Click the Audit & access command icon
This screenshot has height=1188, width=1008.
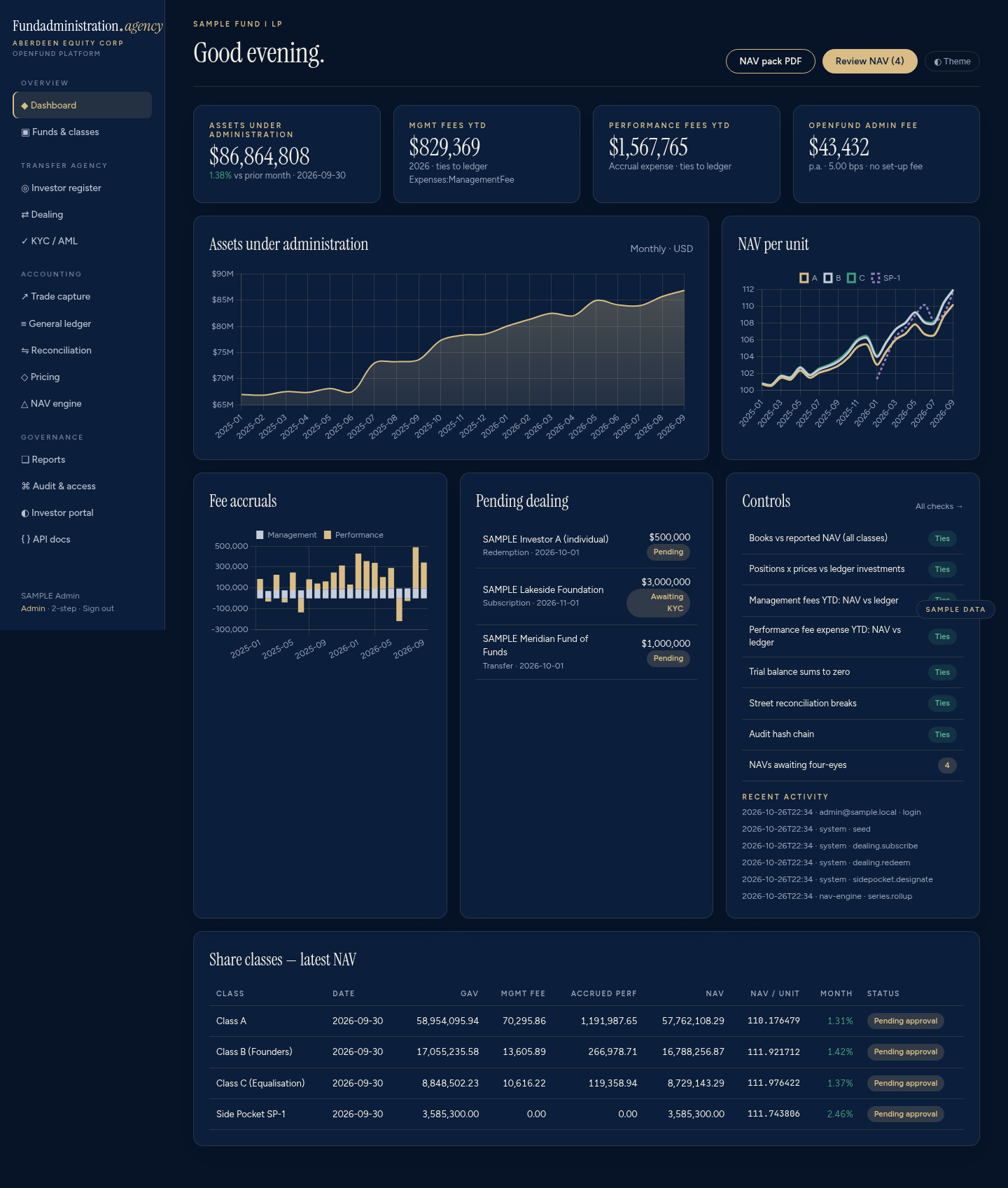[x=26, y=486]
